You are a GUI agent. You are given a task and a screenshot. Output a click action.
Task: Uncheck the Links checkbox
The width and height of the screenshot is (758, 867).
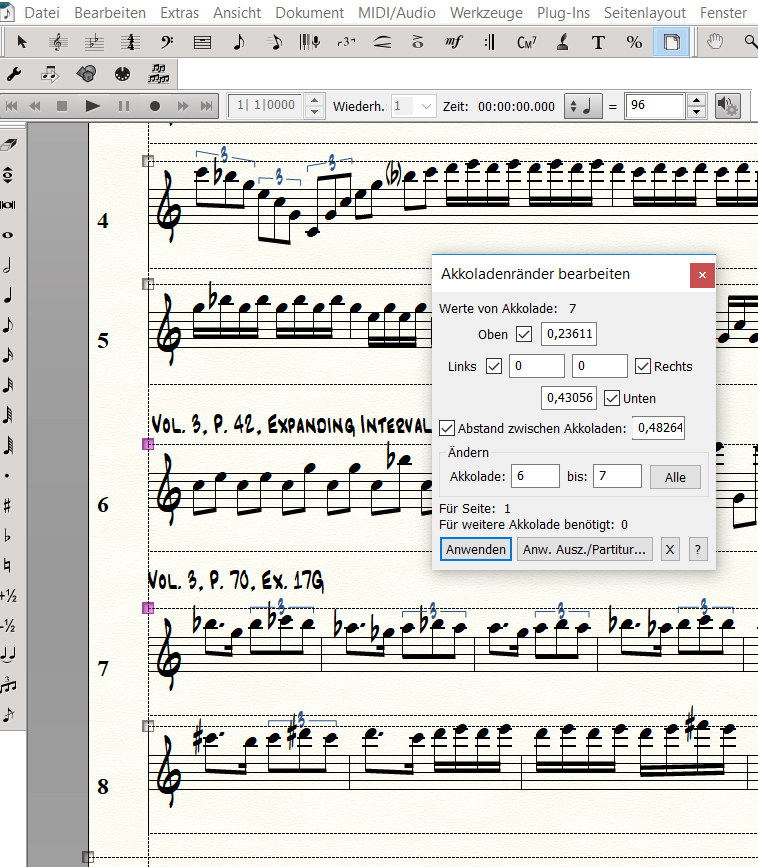tap(494, 366)
